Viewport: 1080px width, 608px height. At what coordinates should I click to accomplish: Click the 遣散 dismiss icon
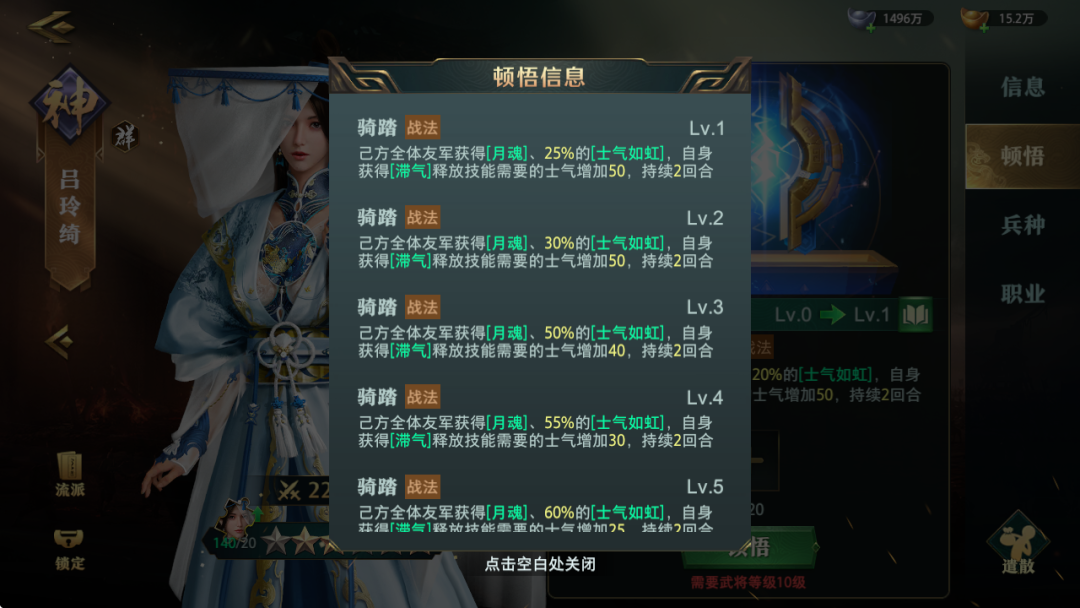point(1018,544)
